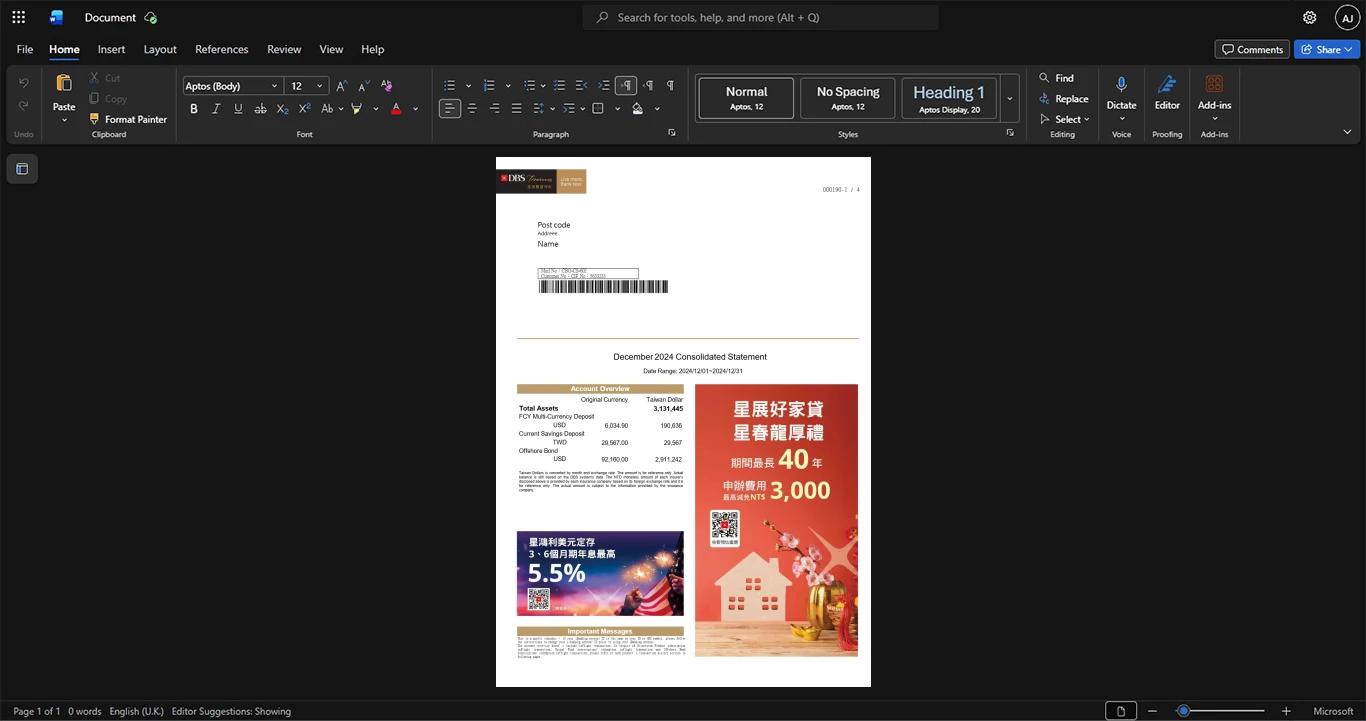Increase font size with grow icon
Viewport: 1366px width, 721px height.
click(342, 85)
